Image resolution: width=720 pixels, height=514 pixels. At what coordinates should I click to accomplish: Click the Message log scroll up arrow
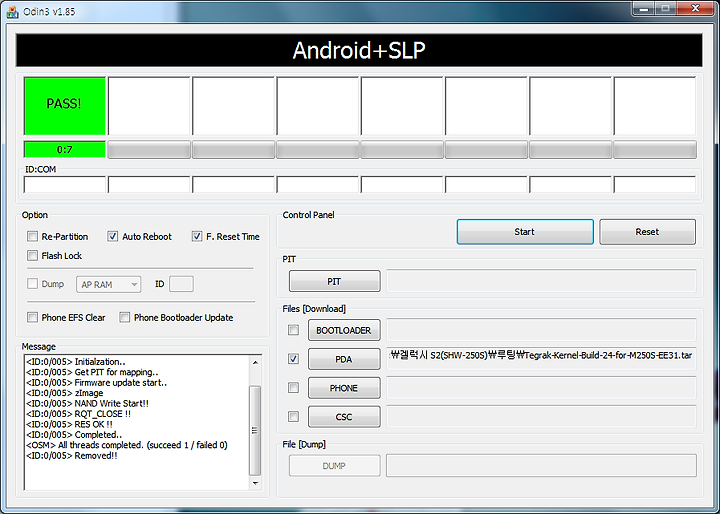tap(255, 362)
